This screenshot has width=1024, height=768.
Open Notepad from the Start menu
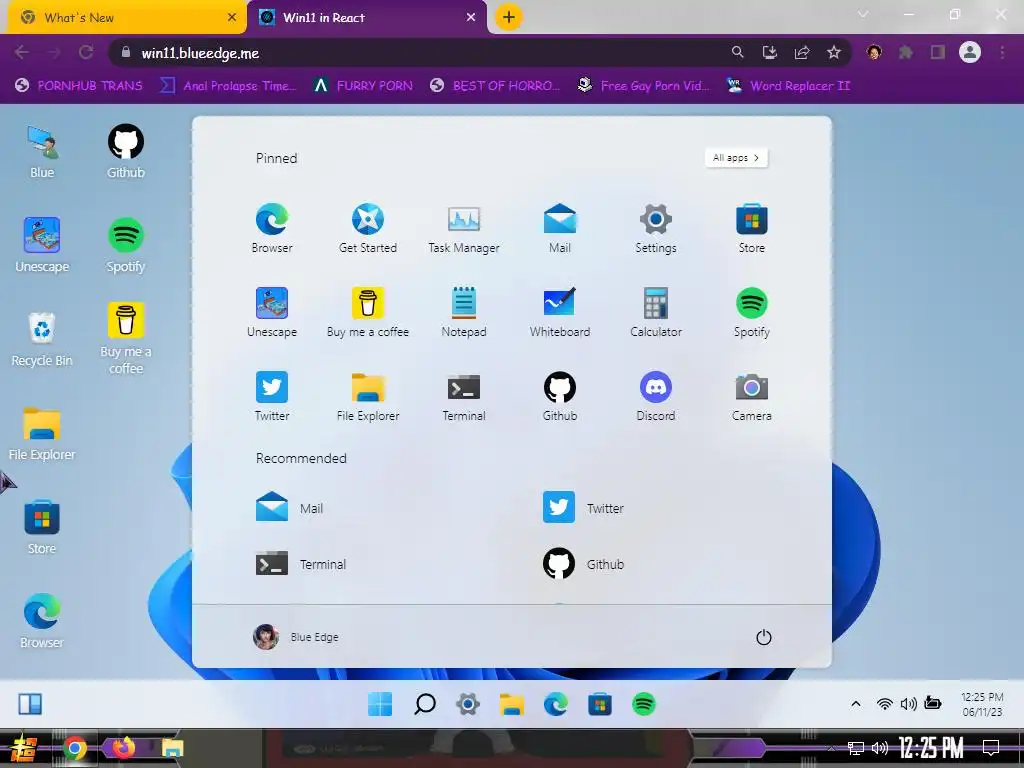pyautogui.click(x=464, y=312)
